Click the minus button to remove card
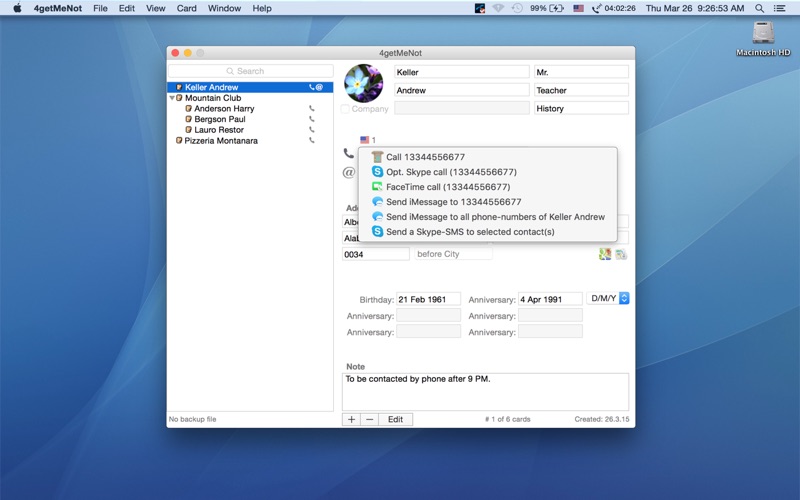Screen dimensions: 800x500 point(369,419)
